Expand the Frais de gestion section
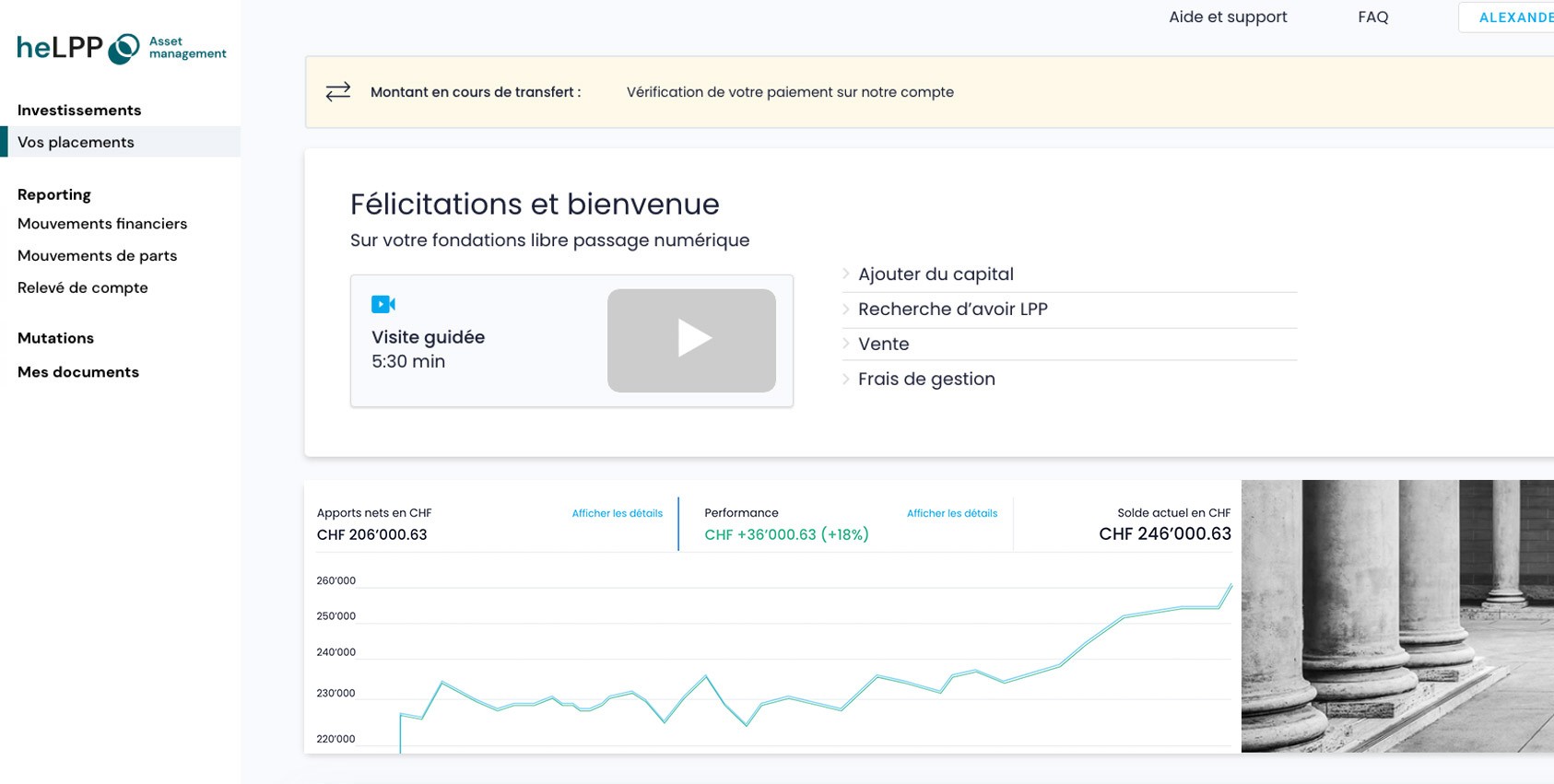Screen dimensions: 1554x784 click(x=925, y=379)
